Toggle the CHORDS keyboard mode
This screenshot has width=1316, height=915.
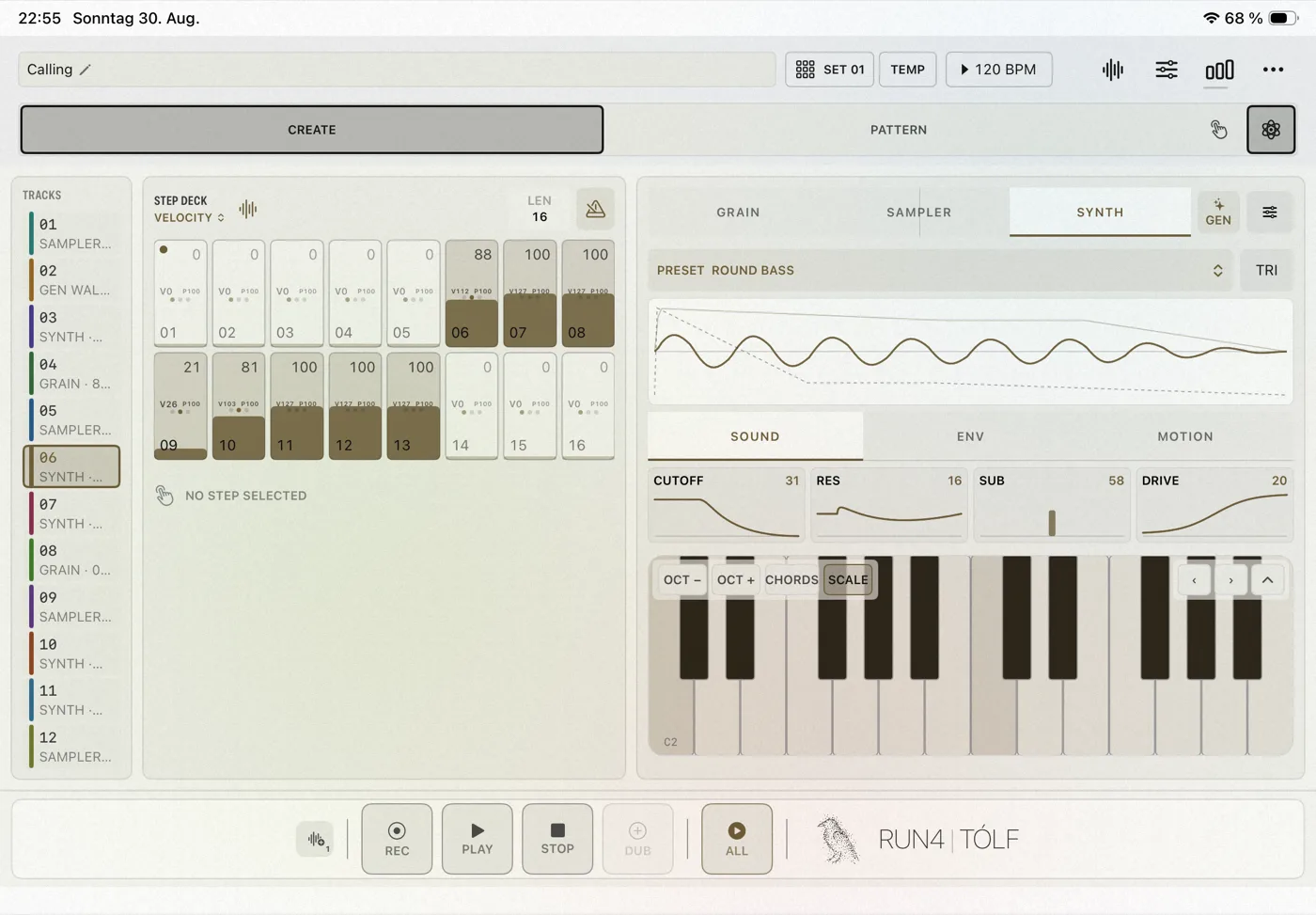[x=791, y=580]
